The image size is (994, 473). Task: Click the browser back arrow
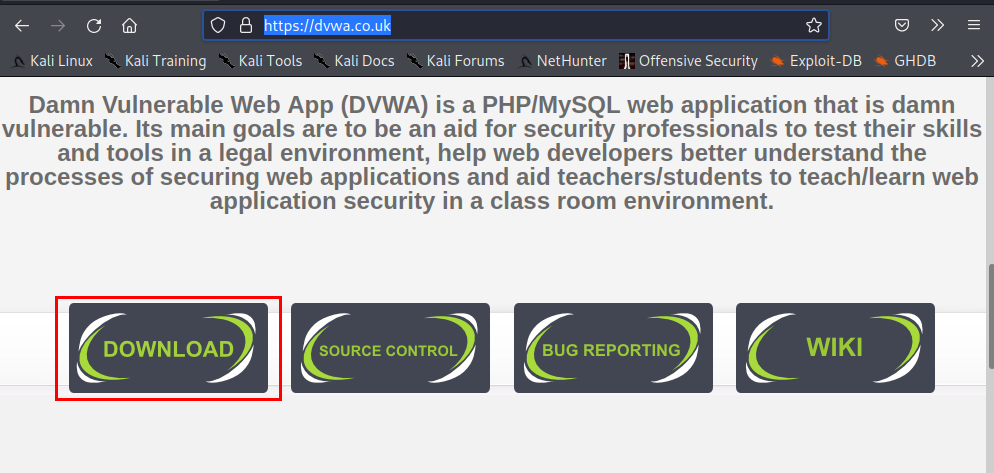(x=22, y=25)
